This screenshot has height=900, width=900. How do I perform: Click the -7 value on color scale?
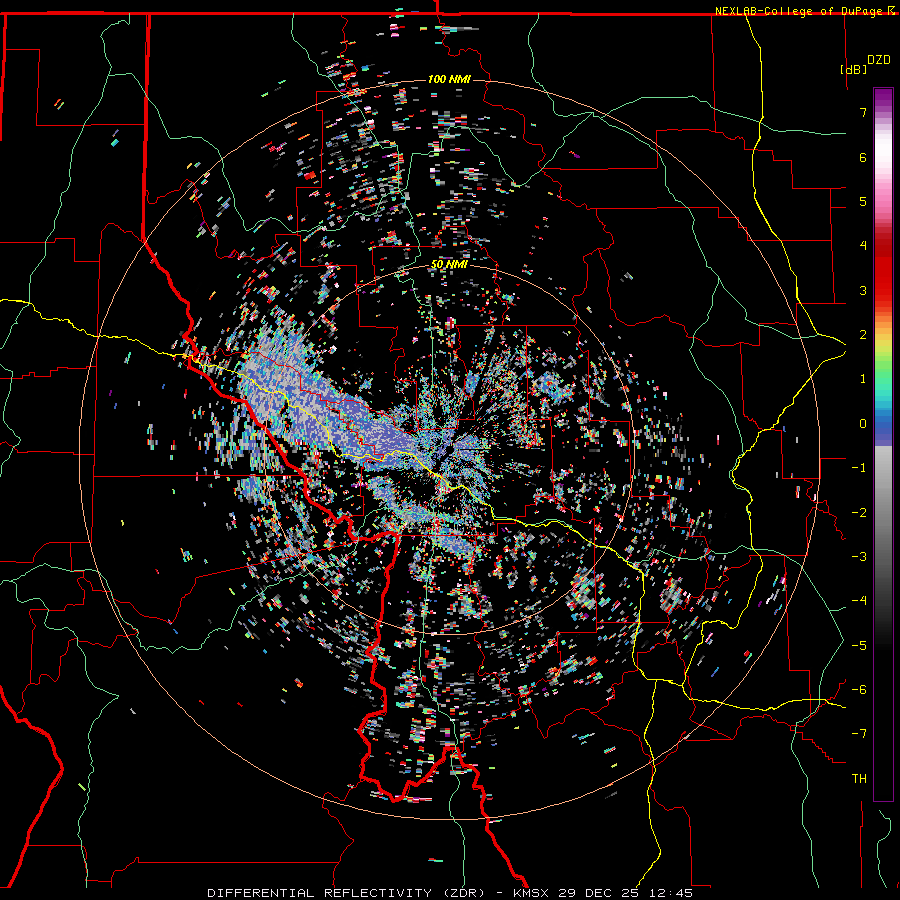859,734
